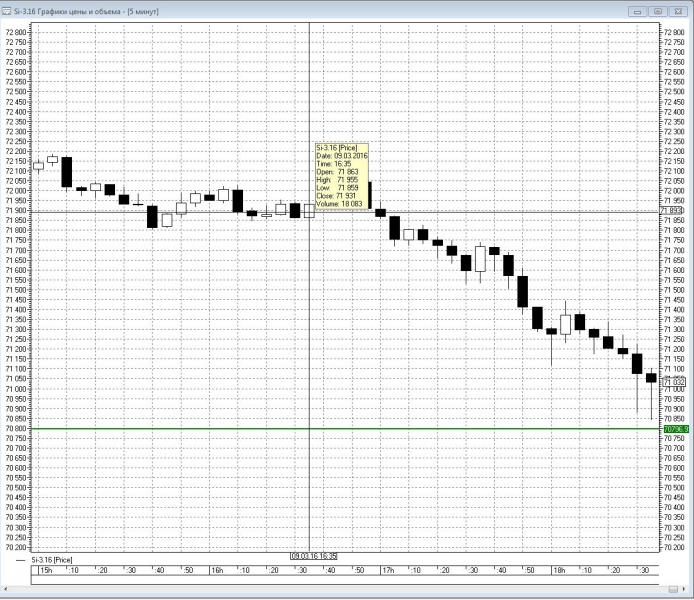Minimize the Si-3.16 chart window
This screenshot has width=694, height=600.
tap(638, 12)
